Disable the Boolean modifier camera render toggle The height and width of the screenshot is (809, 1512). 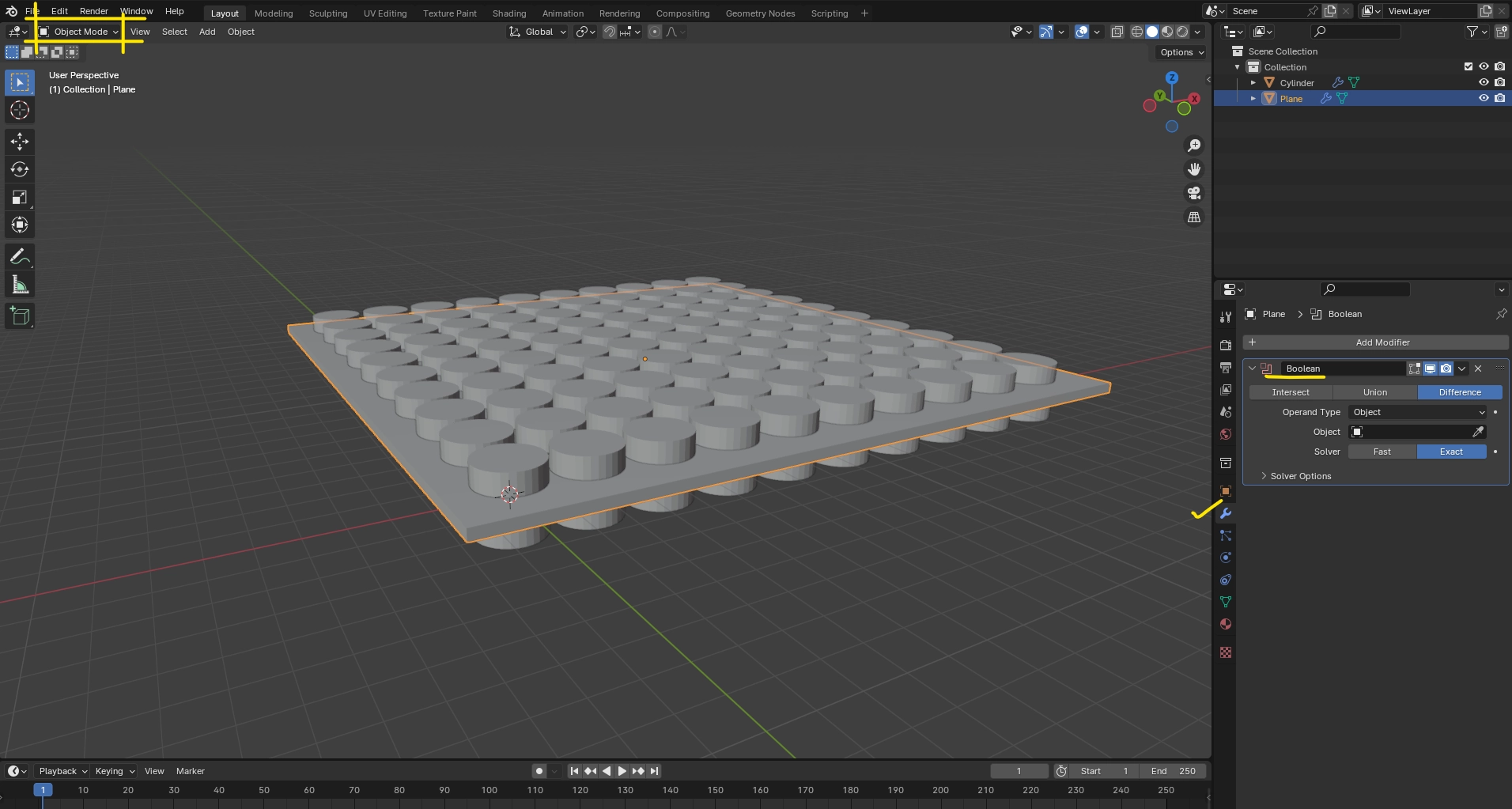[1446, 369]
